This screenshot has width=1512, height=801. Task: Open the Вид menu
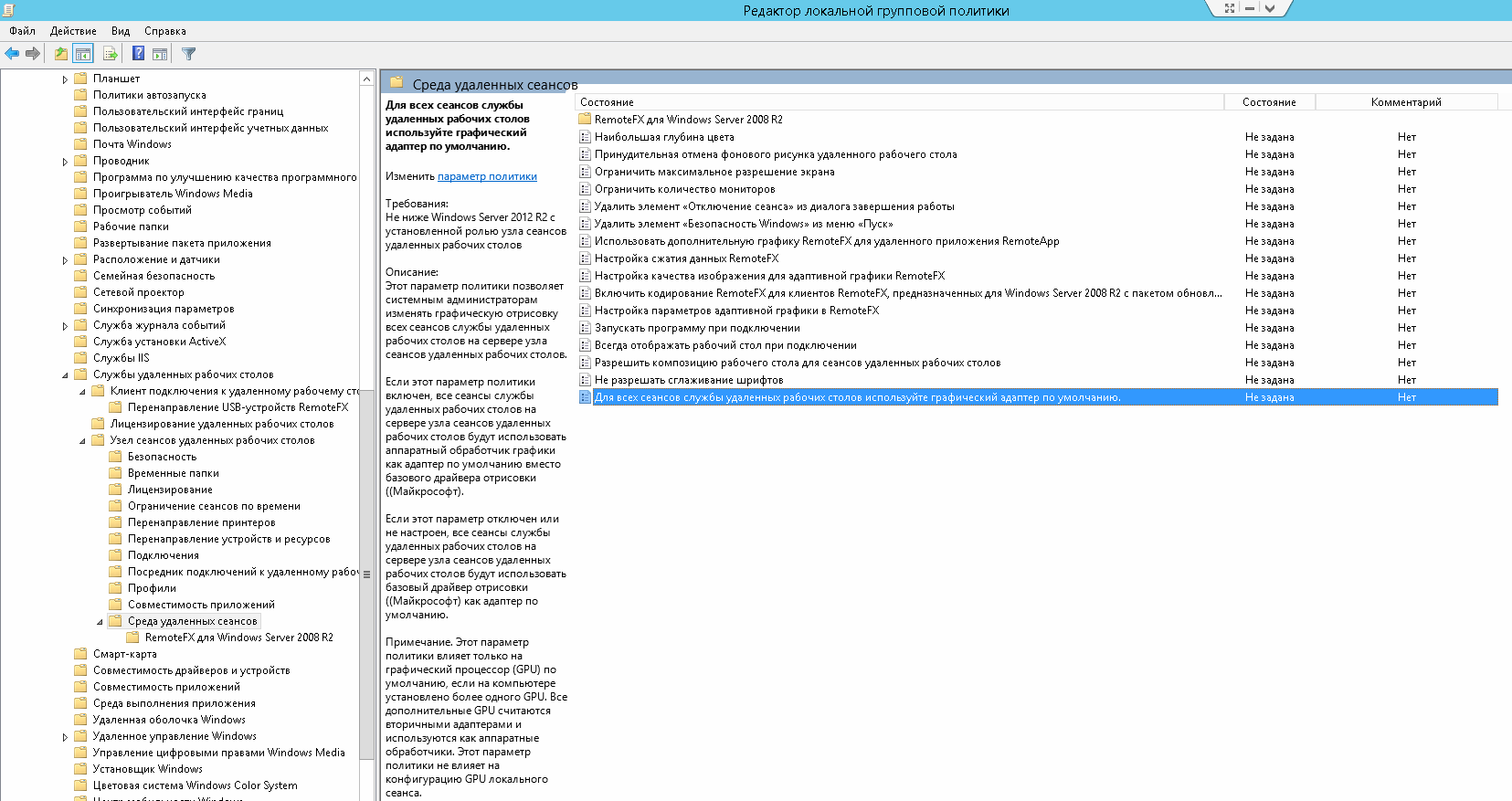121,31
